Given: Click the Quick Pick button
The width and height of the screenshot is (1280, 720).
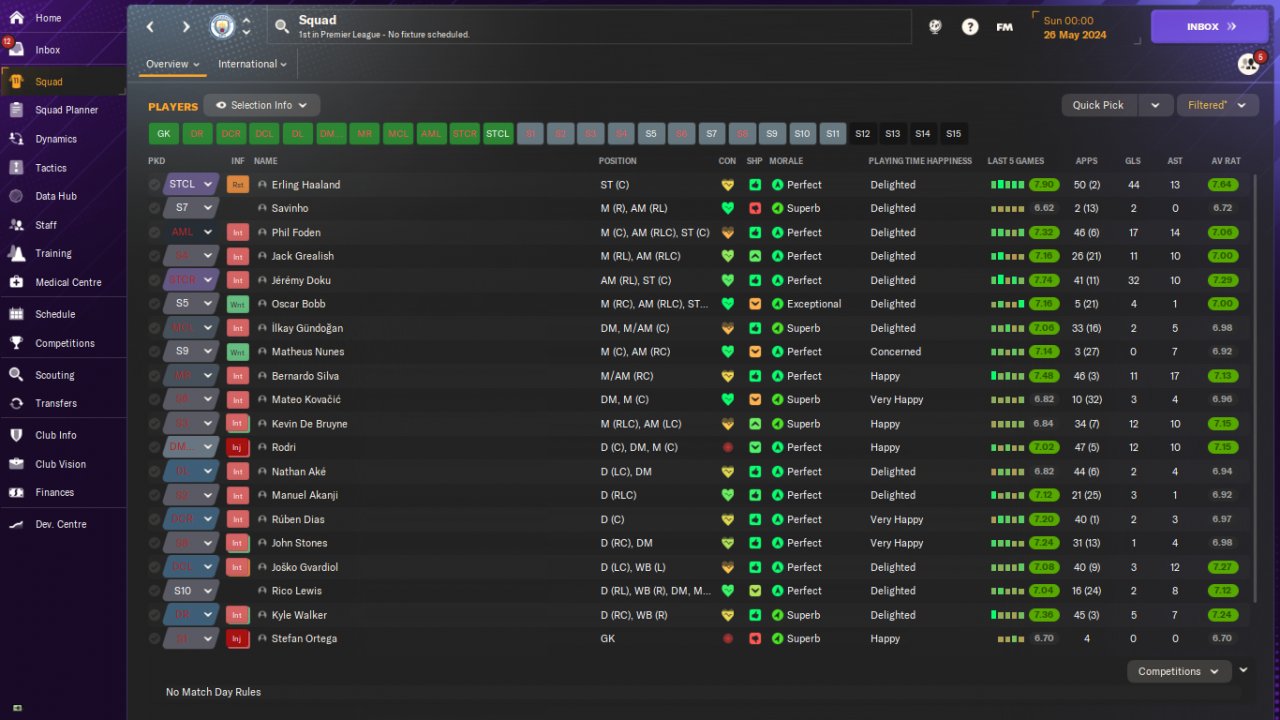Looking at the screenshot, I should click(x=1100, y=105).
